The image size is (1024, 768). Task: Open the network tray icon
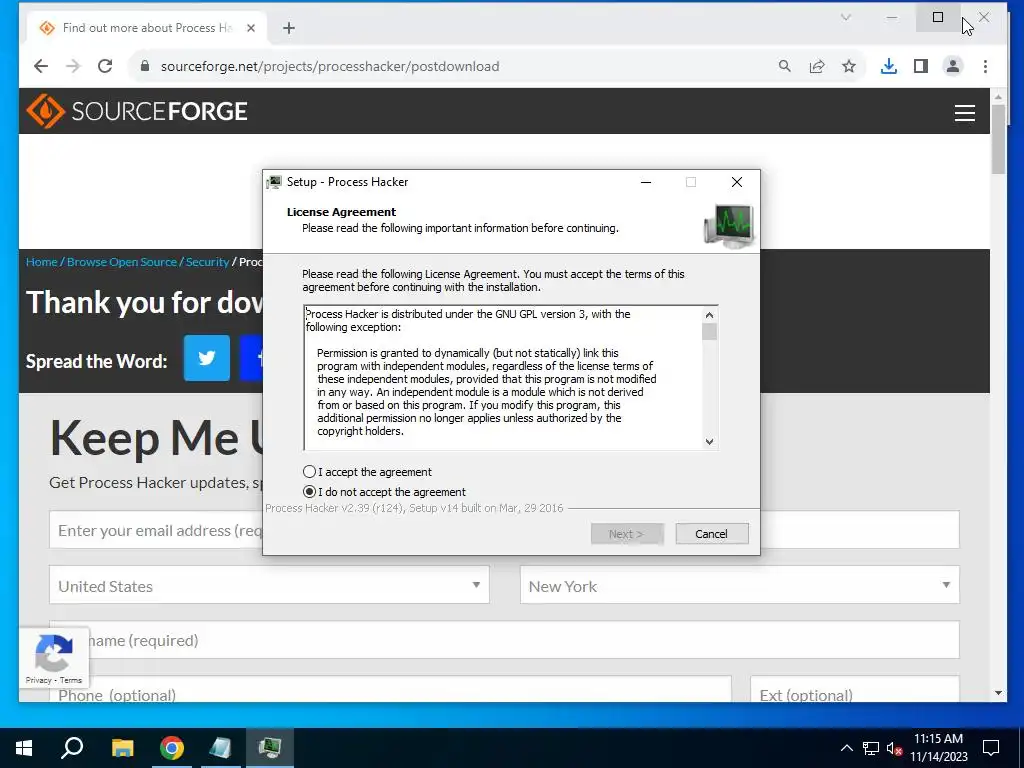click(x=871, y=748)
